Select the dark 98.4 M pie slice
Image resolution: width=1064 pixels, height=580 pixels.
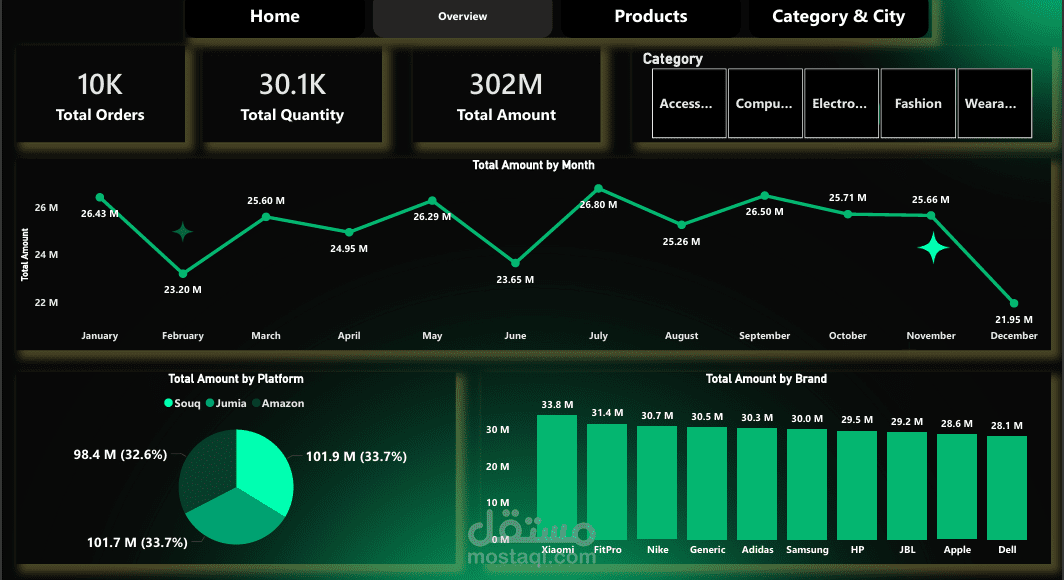[207, 468]
